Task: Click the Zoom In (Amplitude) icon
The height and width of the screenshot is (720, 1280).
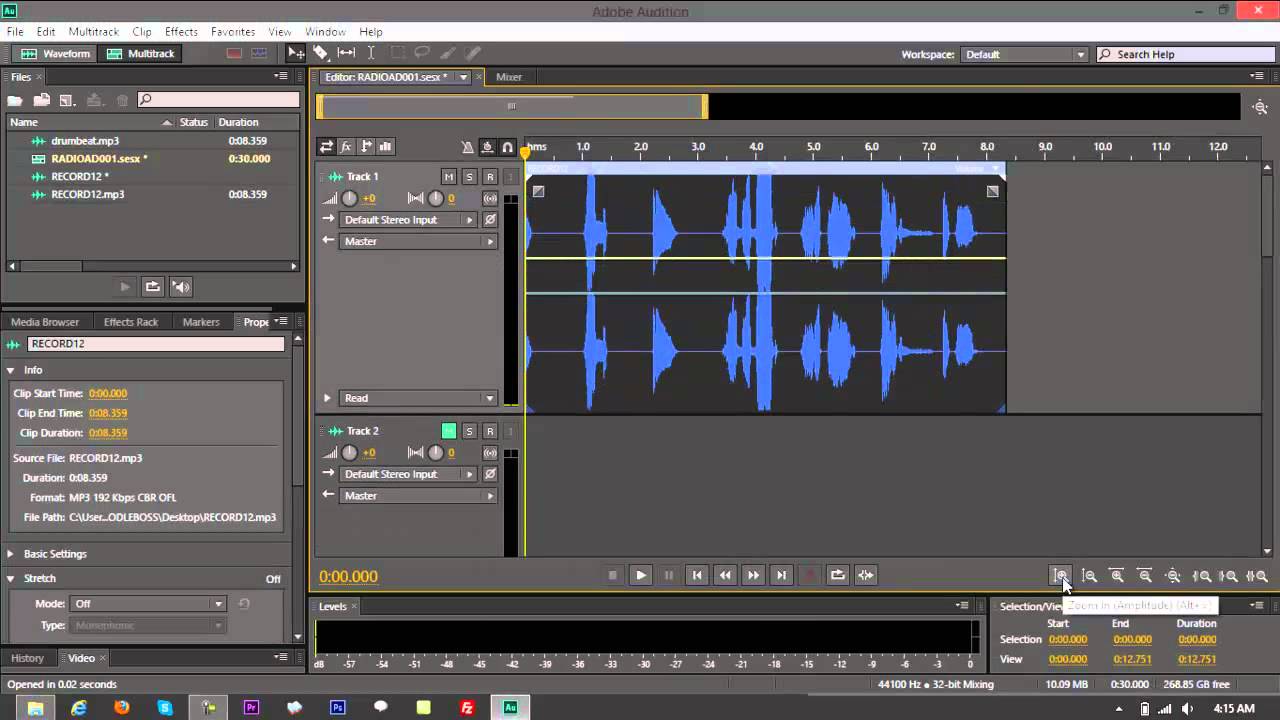Action: pos(1060,575)
